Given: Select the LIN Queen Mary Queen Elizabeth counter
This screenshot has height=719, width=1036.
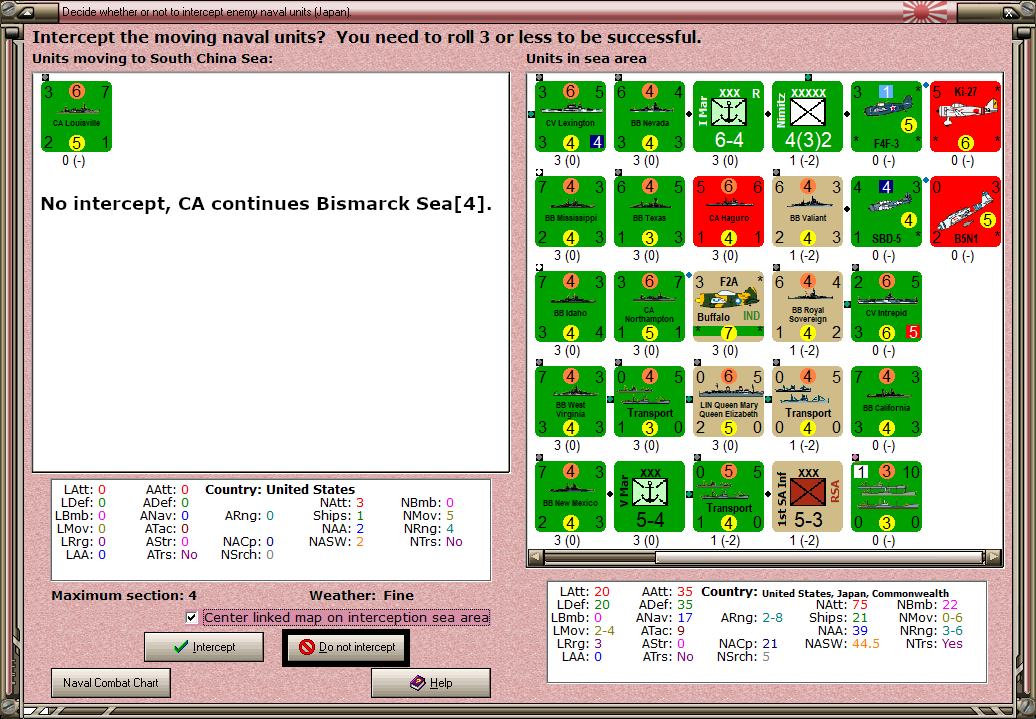Looking at the screenshot, I should click(729, 402).
